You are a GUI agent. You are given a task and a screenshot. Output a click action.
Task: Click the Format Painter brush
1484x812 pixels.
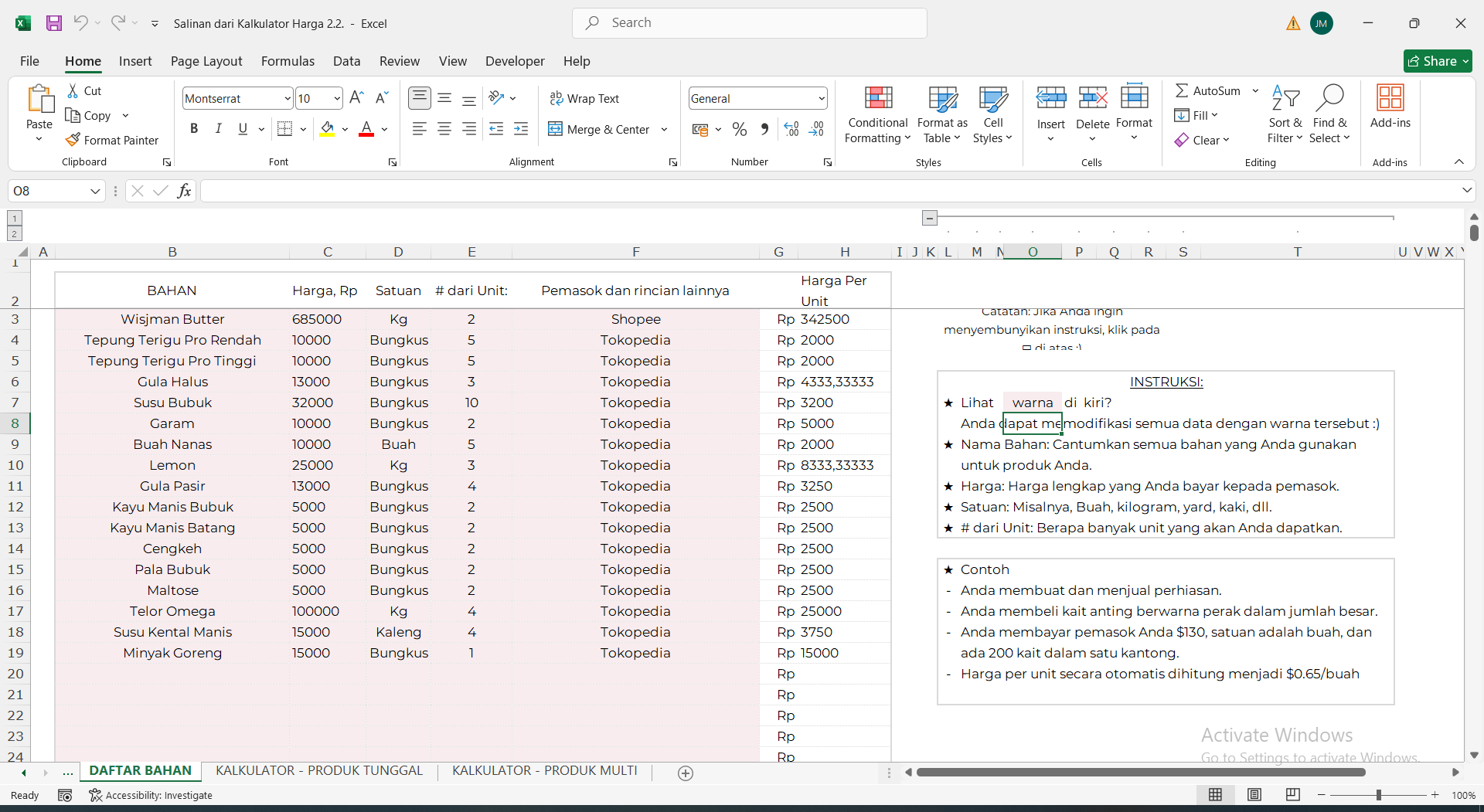[x=73, y=140]
